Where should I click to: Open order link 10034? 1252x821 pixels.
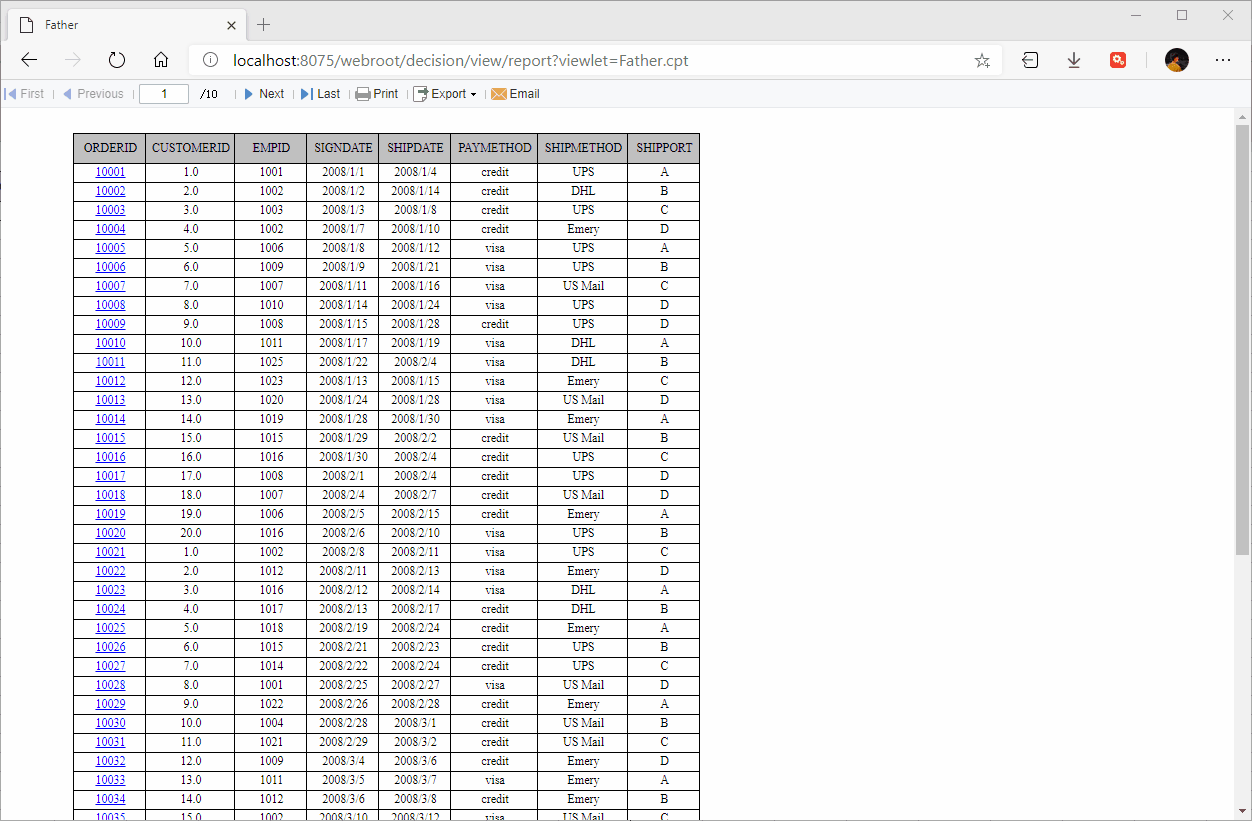click(110, 799)
